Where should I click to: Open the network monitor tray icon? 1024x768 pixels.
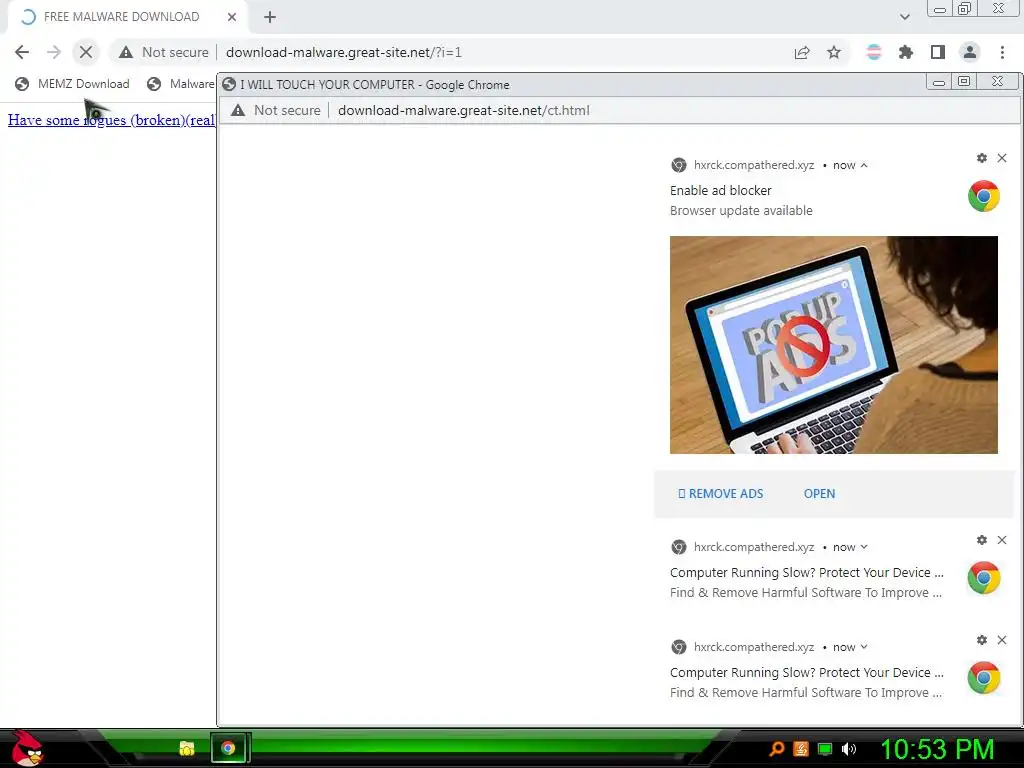(825, 749)
